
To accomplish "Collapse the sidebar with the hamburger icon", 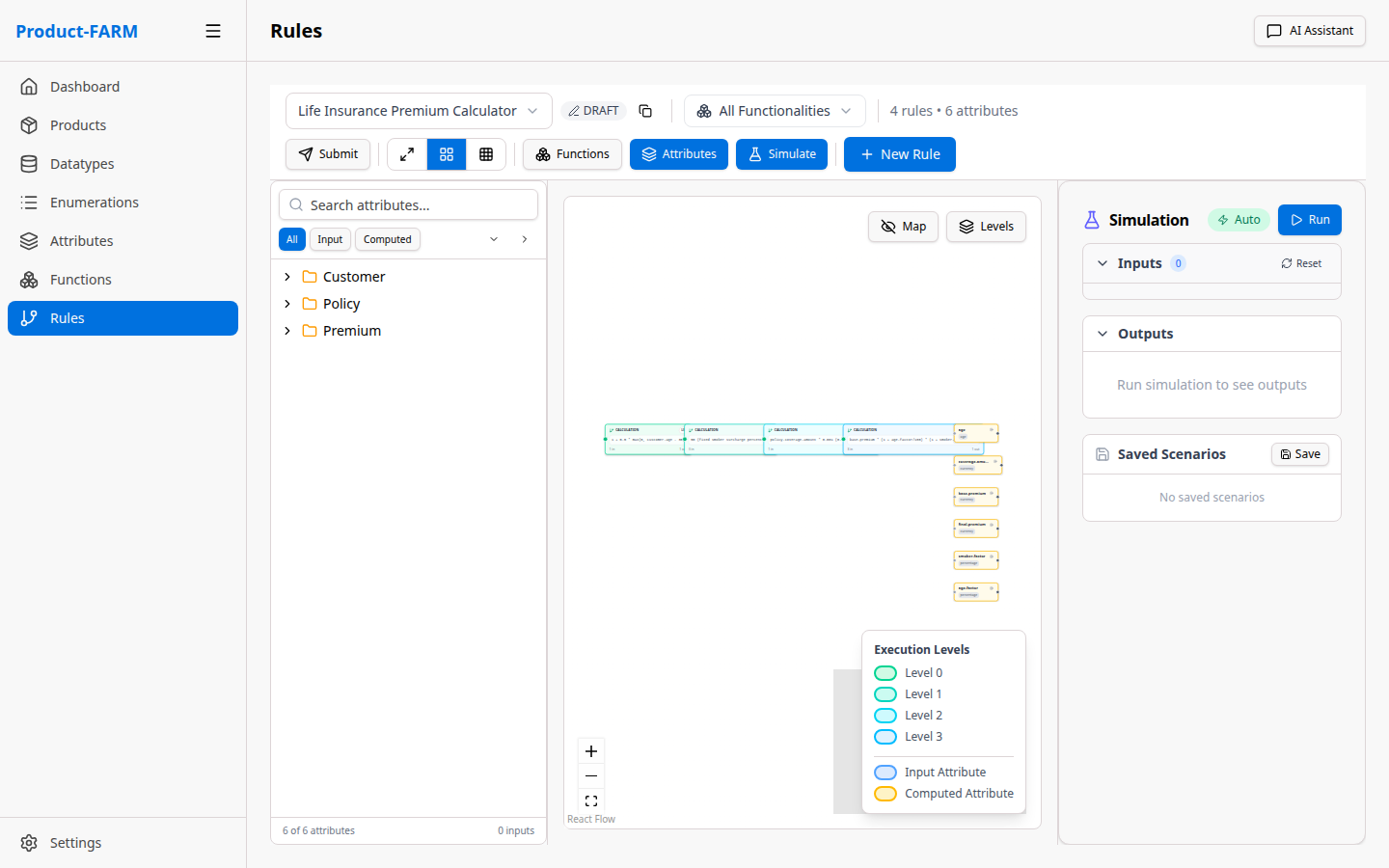I will 213,31.
